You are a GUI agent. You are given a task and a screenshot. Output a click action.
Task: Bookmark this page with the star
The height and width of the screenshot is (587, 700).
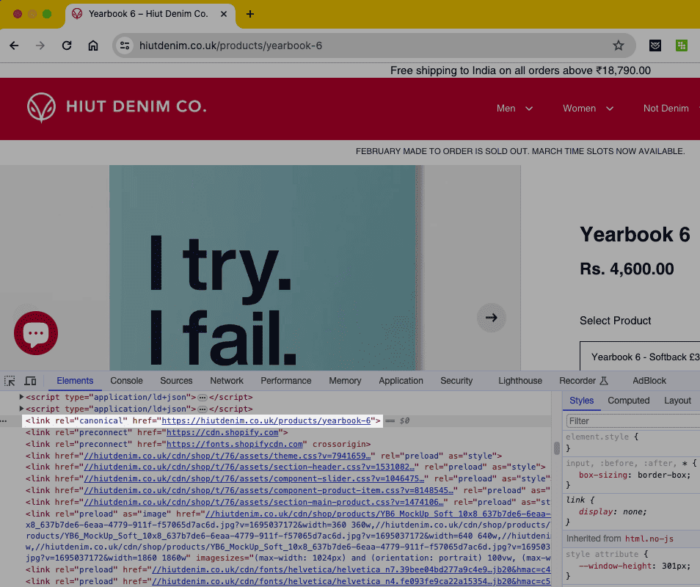[618, 46]
